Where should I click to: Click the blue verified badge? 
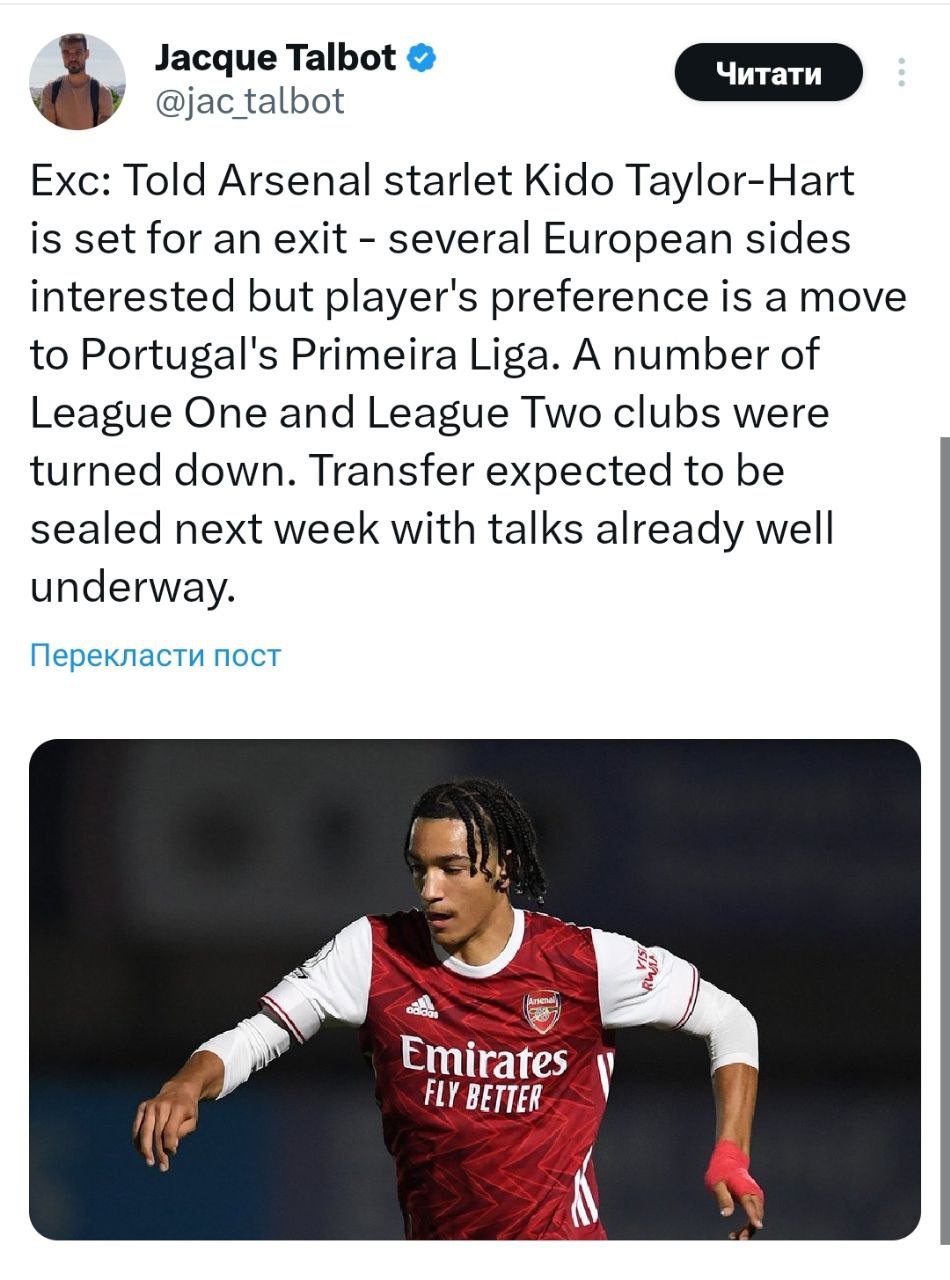tap(422, 58)
